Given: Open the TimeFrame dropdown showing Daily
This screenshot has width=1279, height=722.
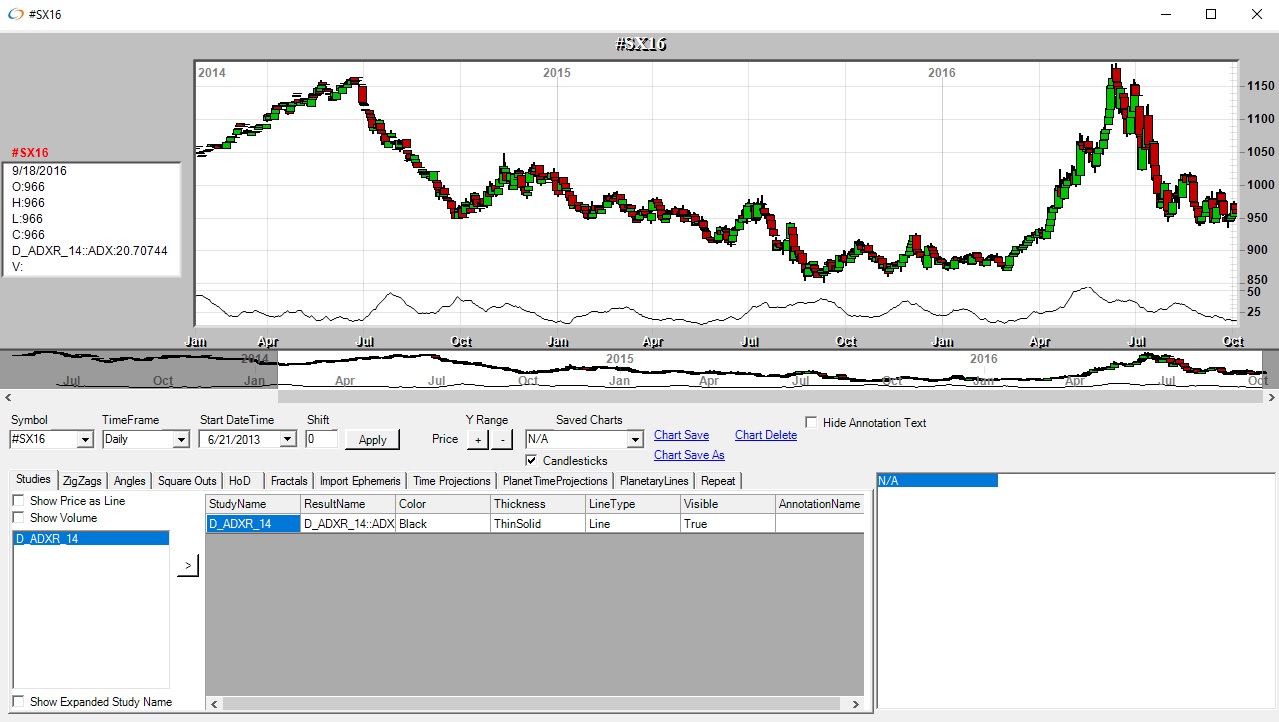Looking at the screenshot, I should pyautogui.click(x=180, y=440).
